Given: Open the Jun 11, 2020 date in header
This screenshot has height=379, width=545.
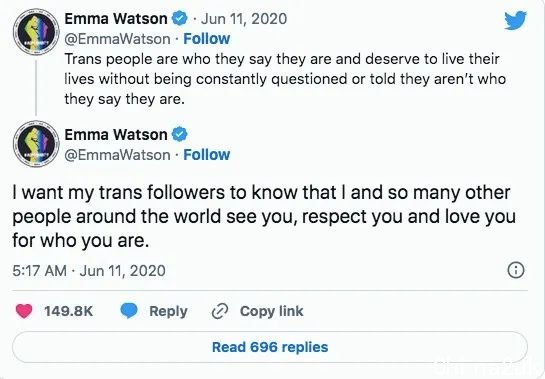Looking at the screenshot, I should (244, 19).
